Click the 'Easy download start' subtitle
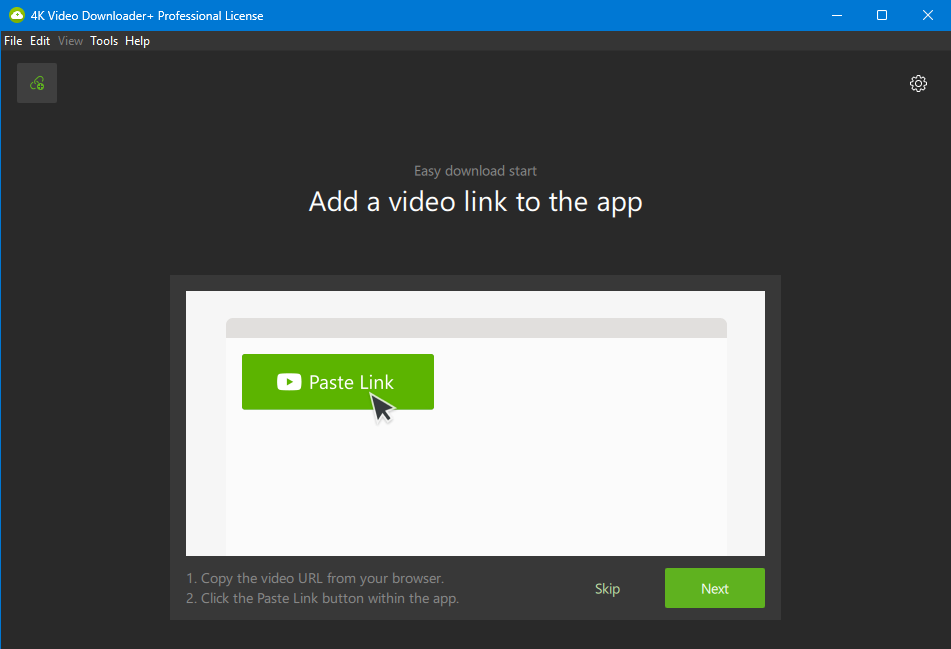The height and width of the screenshot is (649, 951). tap(476, 171)
